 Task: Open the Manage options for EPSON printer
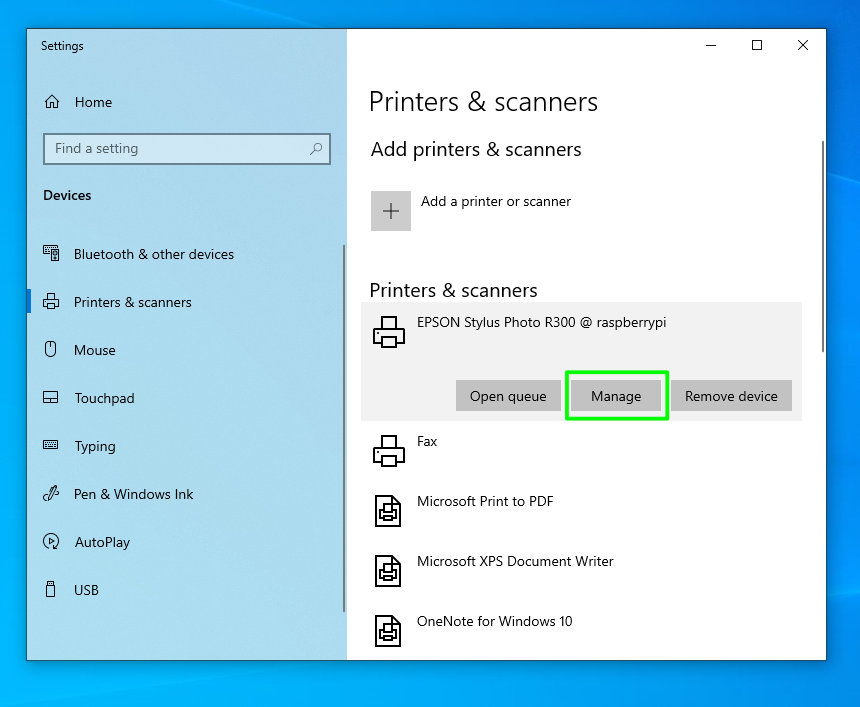[x=616, y=395]
